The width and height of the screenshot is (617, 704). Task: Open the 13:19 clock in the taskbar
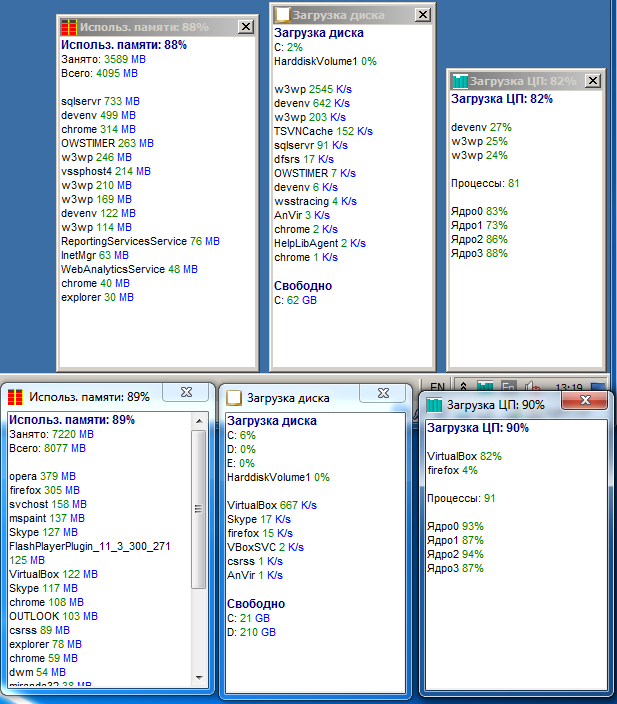568,386
